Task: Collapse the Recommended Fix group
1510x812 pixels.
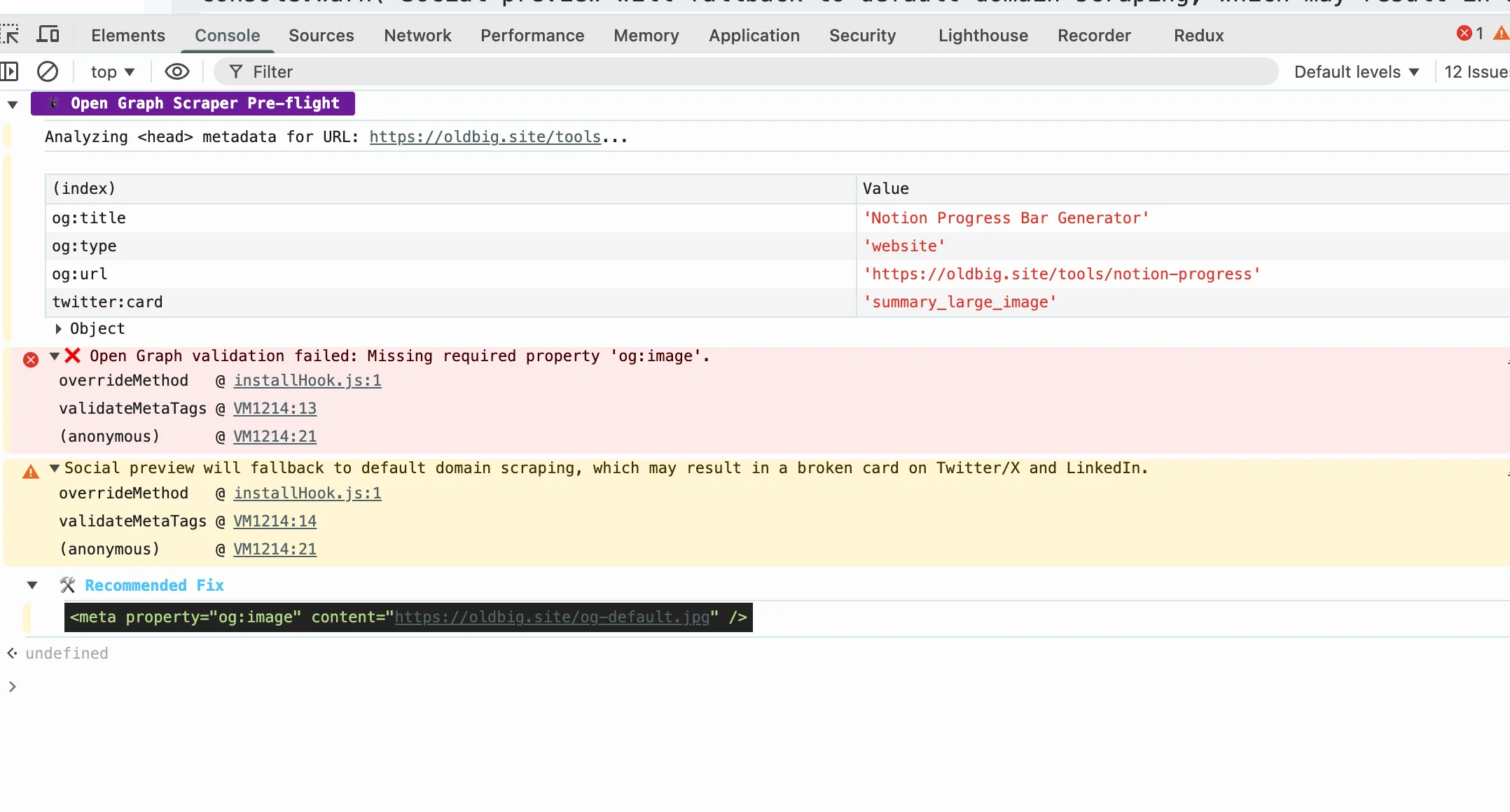Action: [32, 585]
